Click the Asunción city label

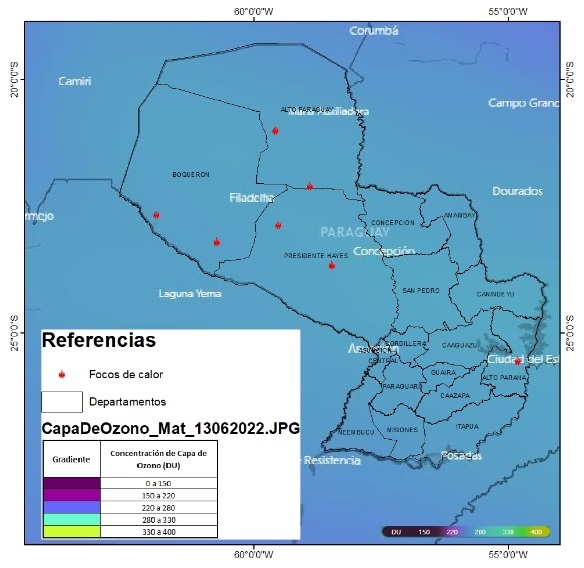point(374,349)
